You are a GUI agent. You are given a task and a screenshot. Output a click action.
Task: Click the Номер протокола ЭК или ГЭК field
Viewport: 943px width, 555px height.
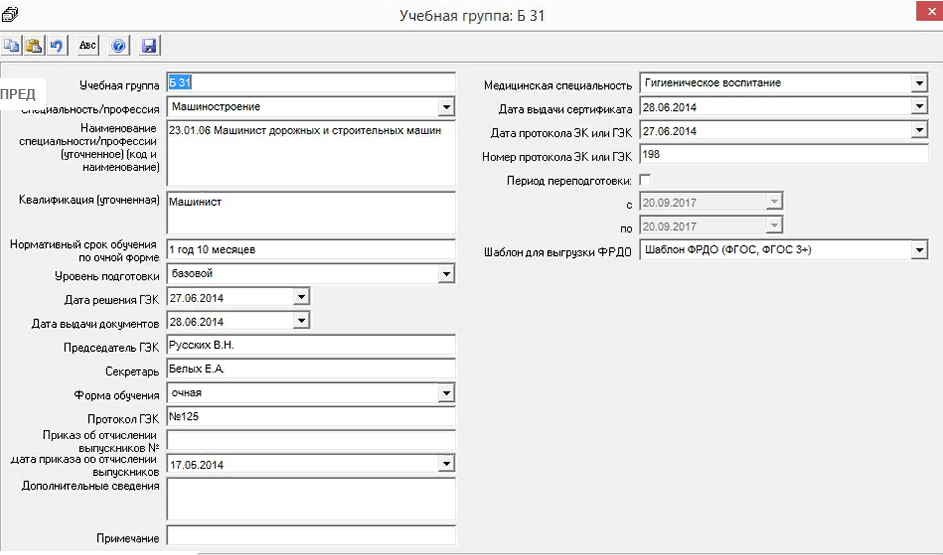point(783,155)
